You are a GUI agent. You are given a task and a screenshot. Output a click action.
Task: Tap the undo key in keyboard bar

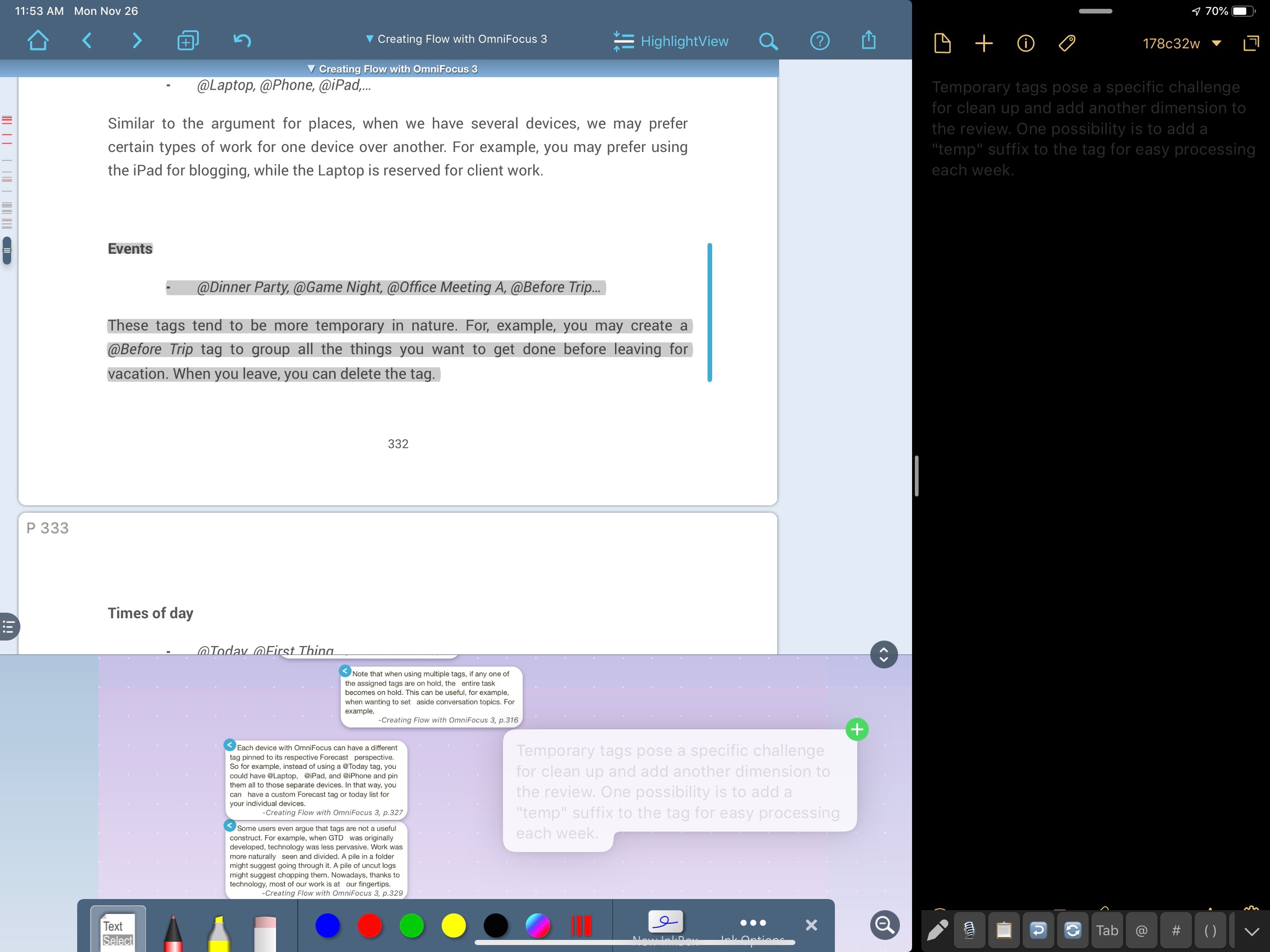(1038, 930)
